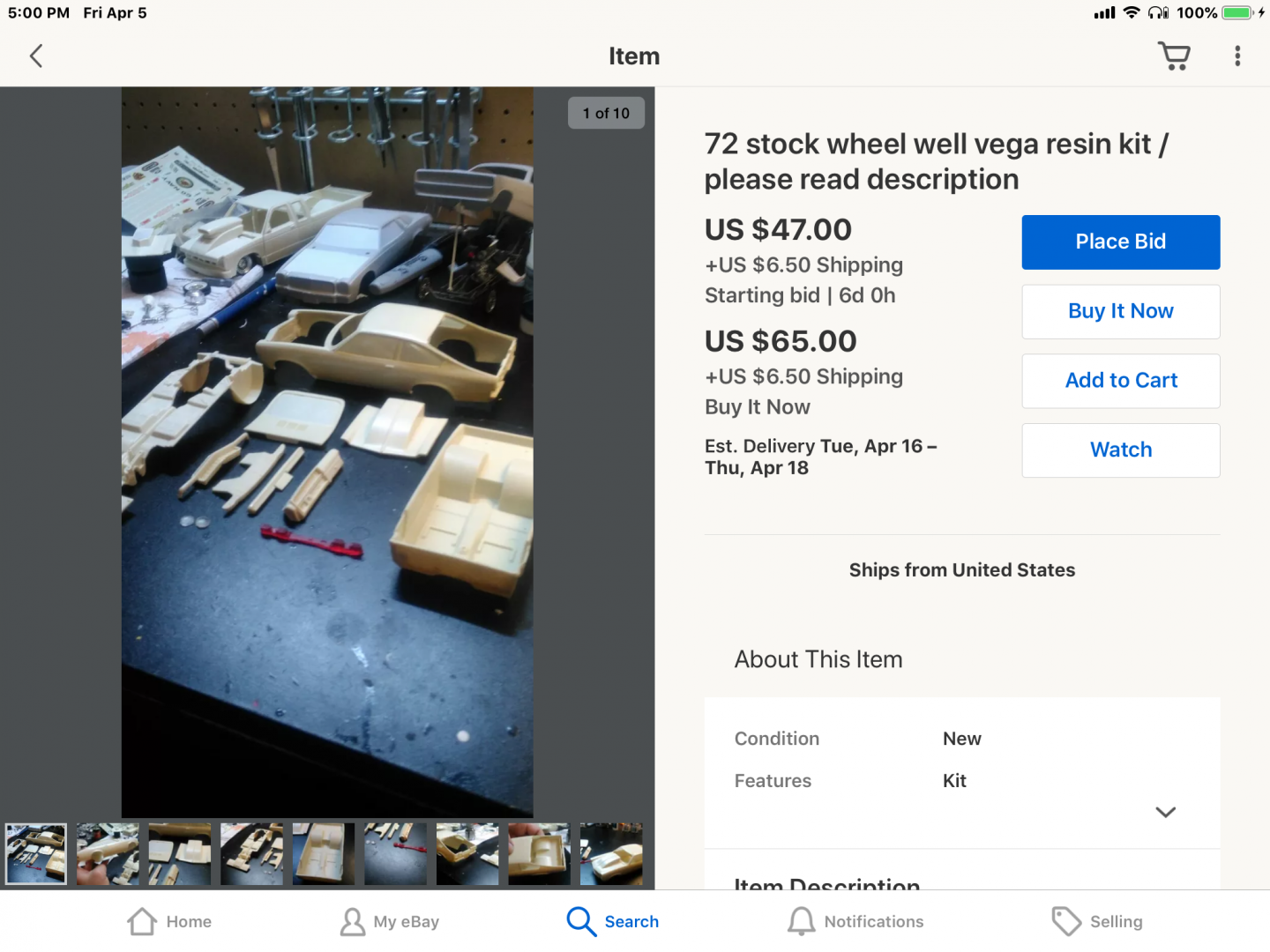Add item to watch list via Watch
The height and width of the screenshot is (952, 1270).
pyautogui.click(x=1120, y=450)
